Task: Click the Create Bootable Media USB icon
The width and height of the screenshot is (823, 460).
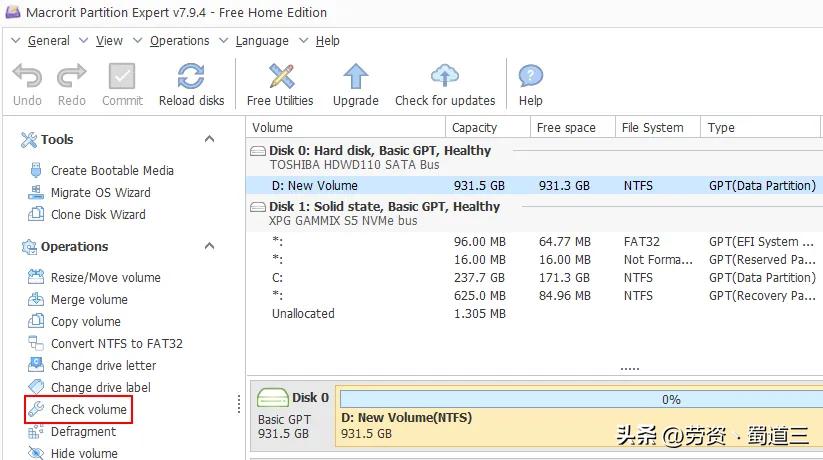Action: 36,170
